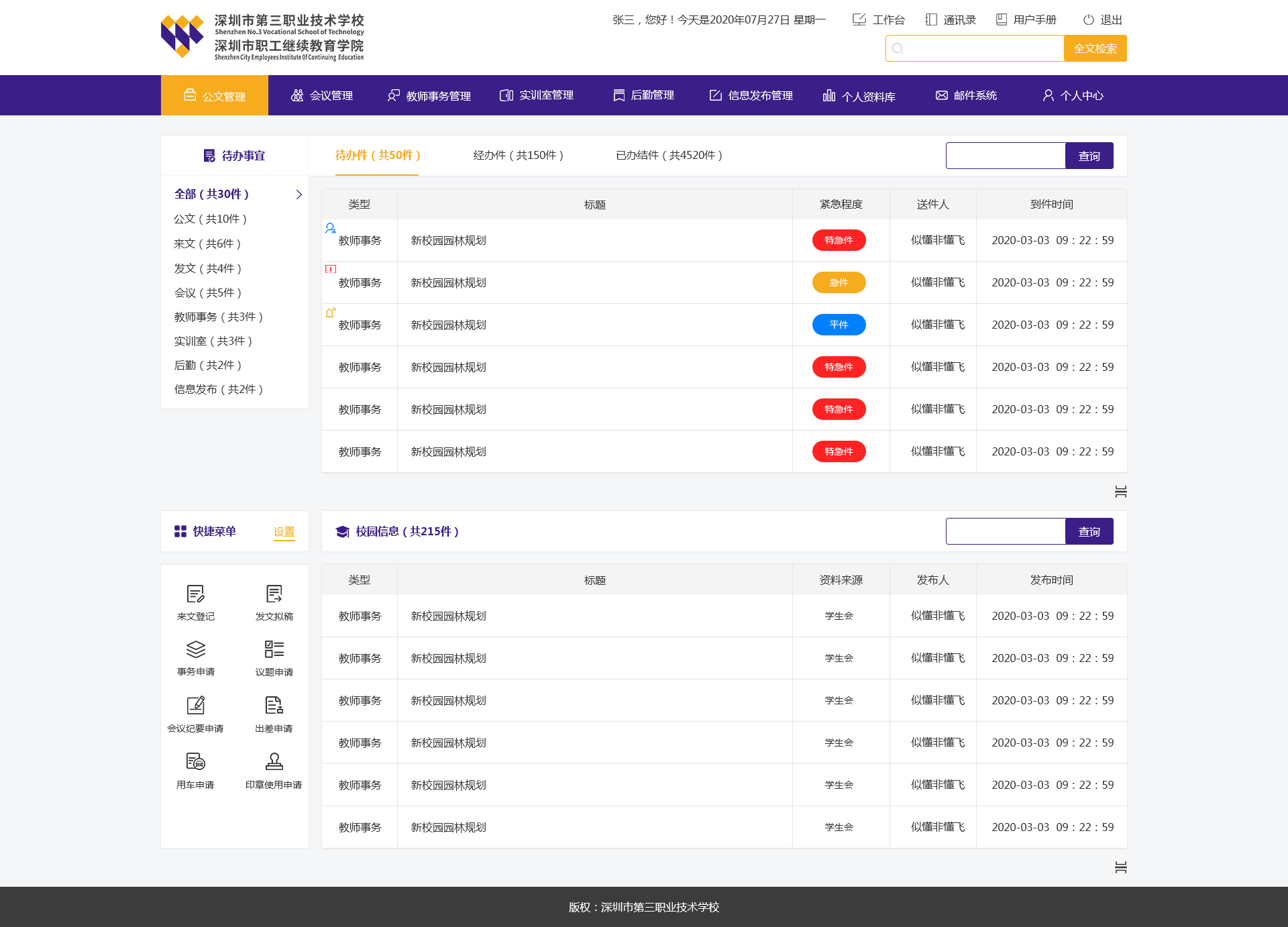The width and height of the screenshot is (1288, 927).
Task: Expand more items below the 待办件 table
Action: (1120, 492)
